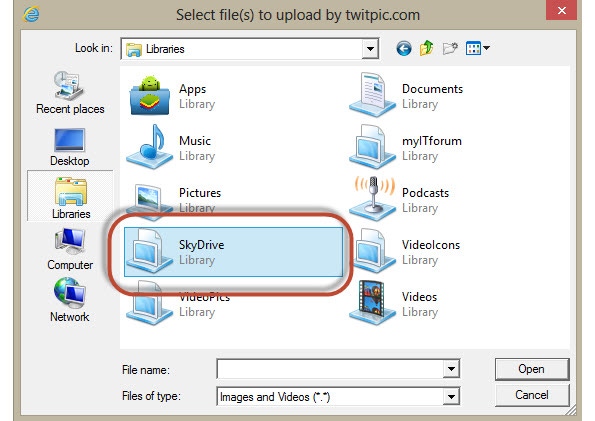Click the Music label text

[195, 141]
